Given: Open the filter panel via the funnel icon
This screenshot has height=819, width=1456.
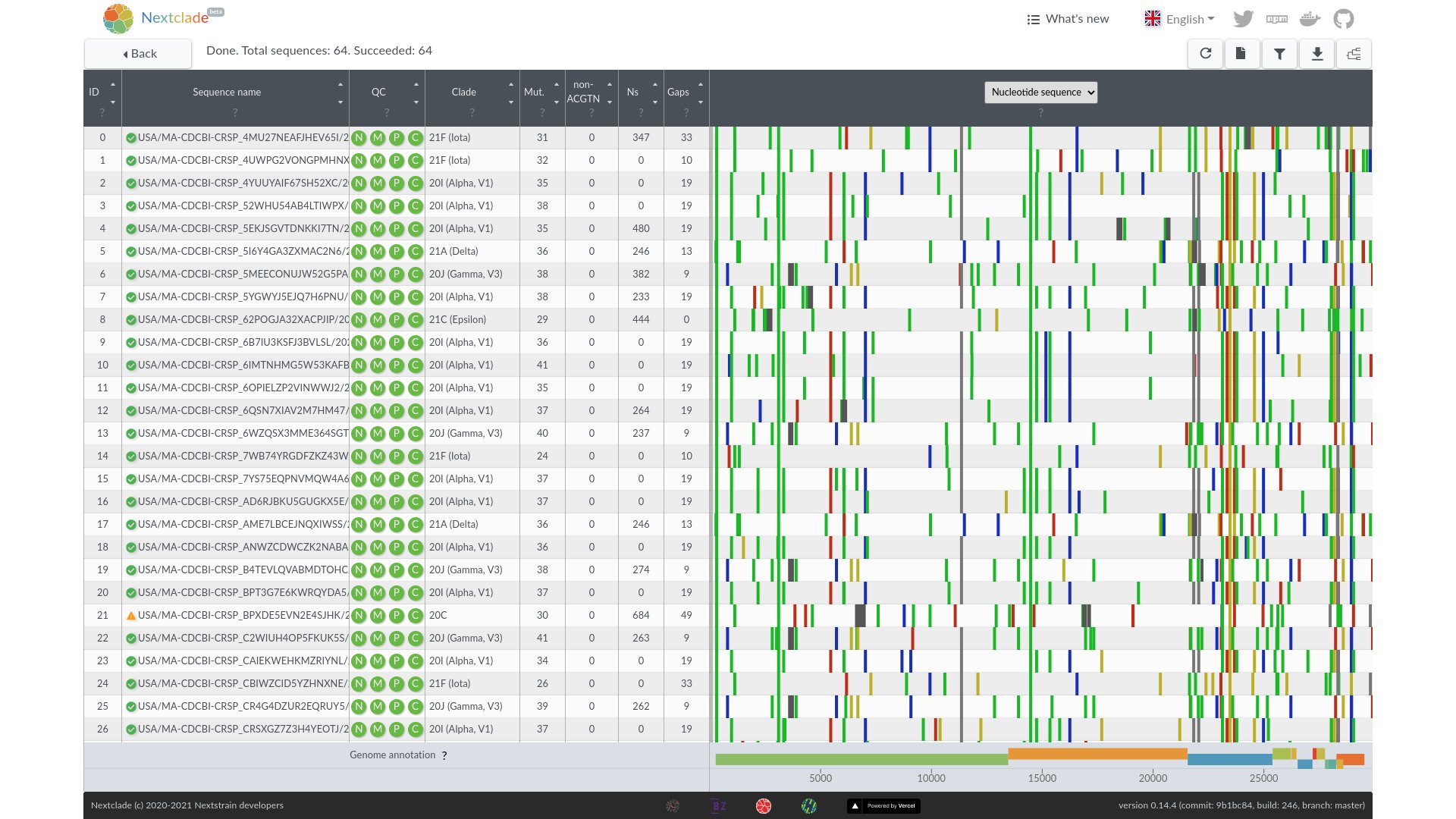Looking at the screenshot, I should (1279, 54).
